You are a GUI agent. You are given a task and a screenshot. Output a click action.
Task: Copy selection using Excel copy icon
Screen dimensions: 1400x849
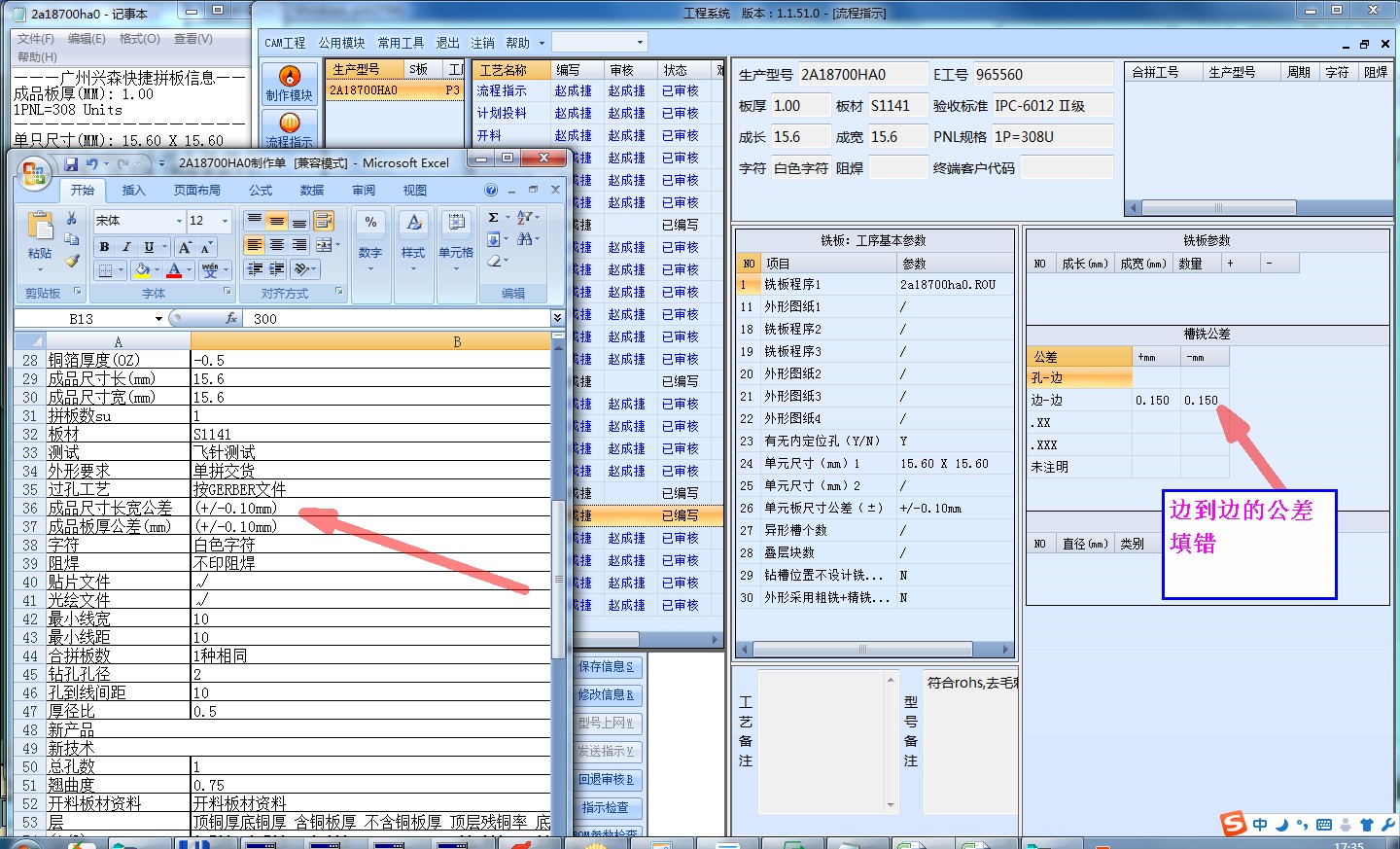[x=72, y=239]
